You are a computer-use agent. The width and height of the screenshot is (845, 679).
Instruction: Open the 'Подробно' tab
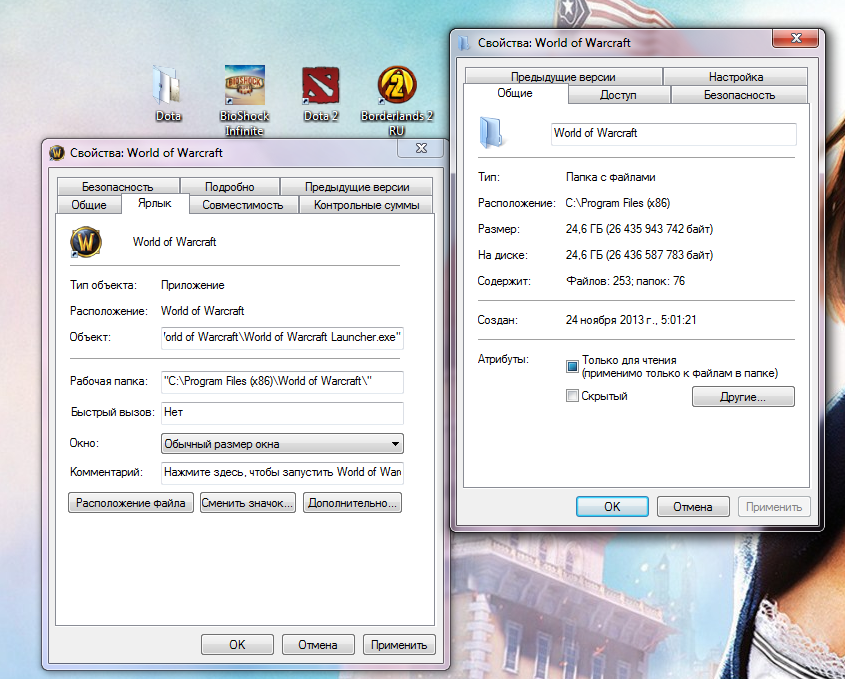[230, 186]
